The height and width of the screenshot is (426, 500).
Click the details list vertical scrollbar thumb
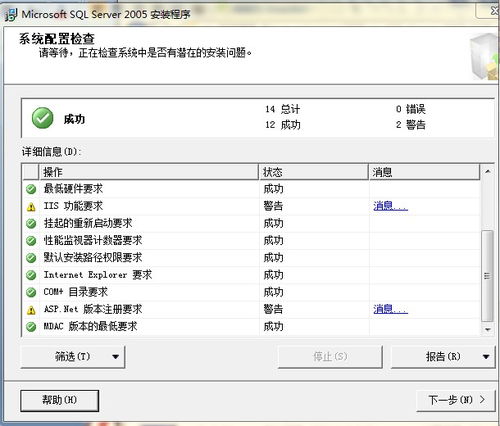(487, 276)
